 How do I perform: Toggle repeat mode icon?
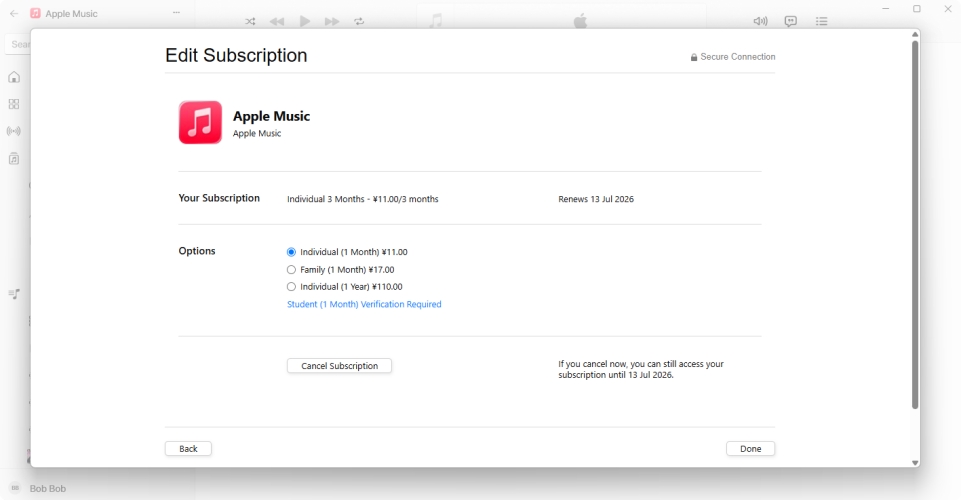click(x=359, y=21)
